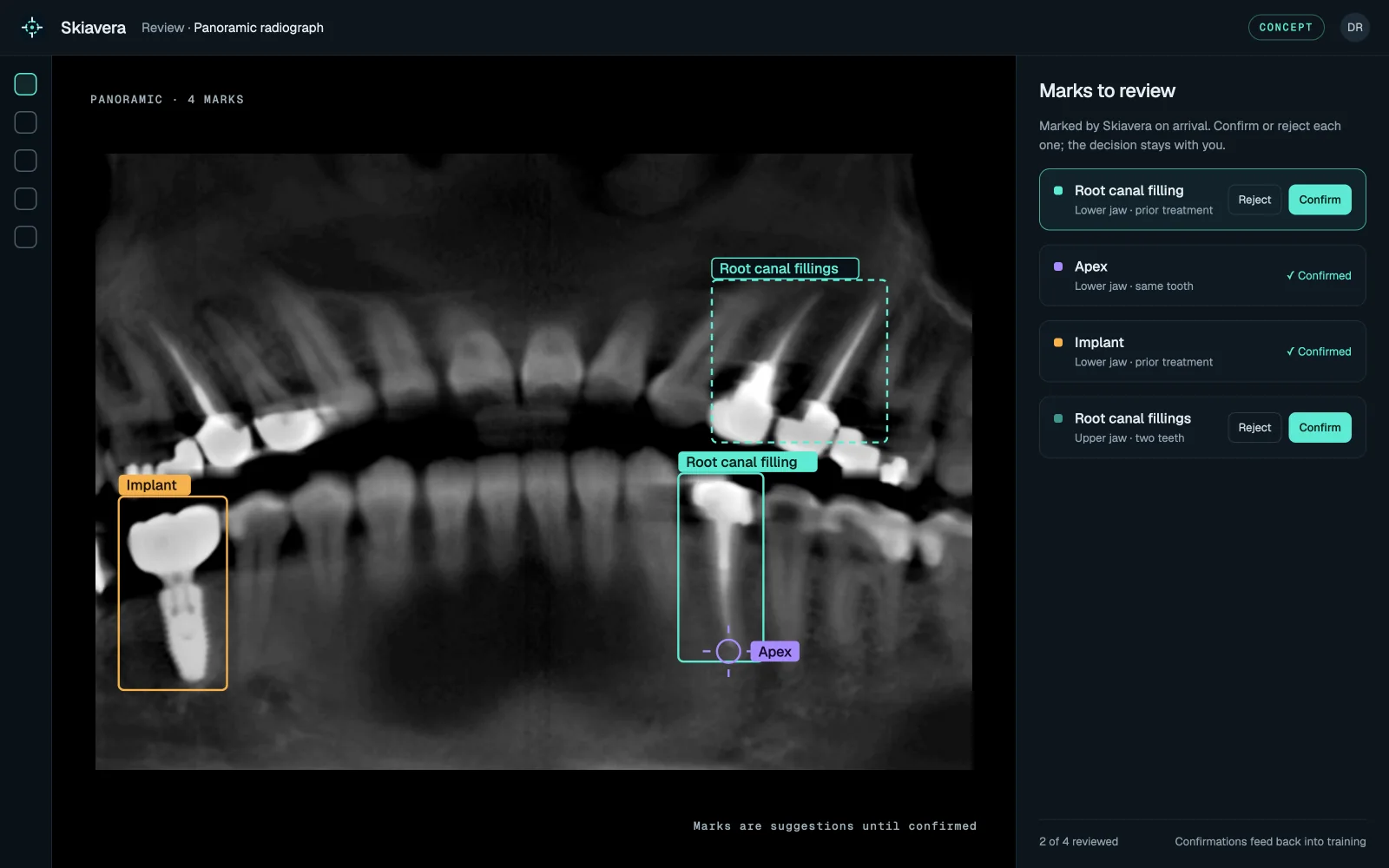
Task: Select the fifth sidebar square icon
Action: 26,237
